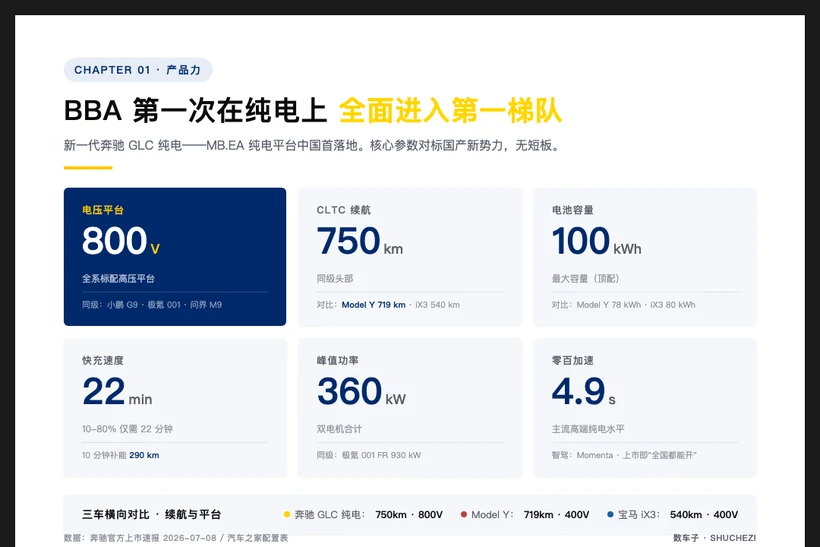Image resolution: width=820 pixels, height=547 pixels.
Task: Click the heading text "BBA 第一次在纯电上"
Action: pyautogui.click(x=195, y=111)
